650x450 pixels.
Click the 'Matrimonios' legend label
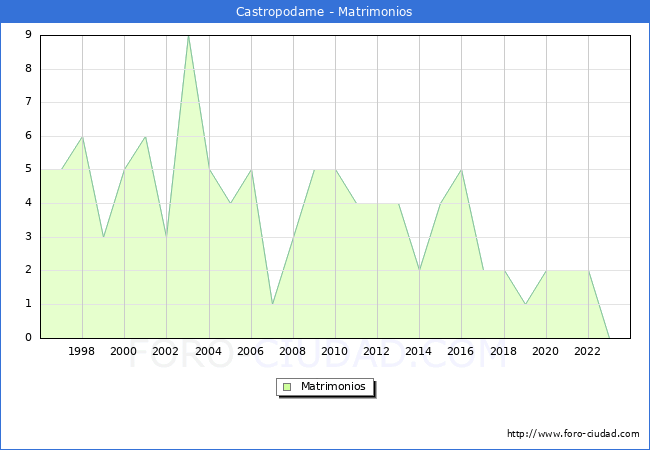tap(333, 386)
